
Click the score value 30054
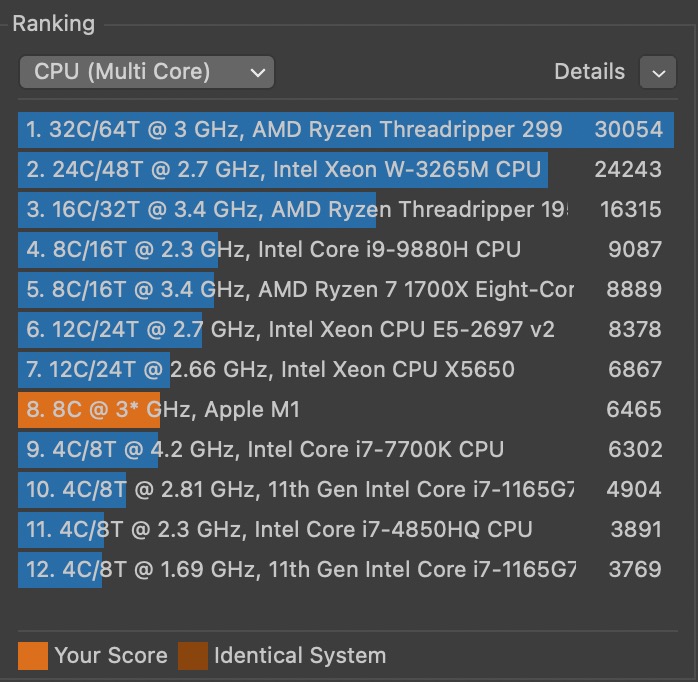pyautogui.click(x=629, y=130)
